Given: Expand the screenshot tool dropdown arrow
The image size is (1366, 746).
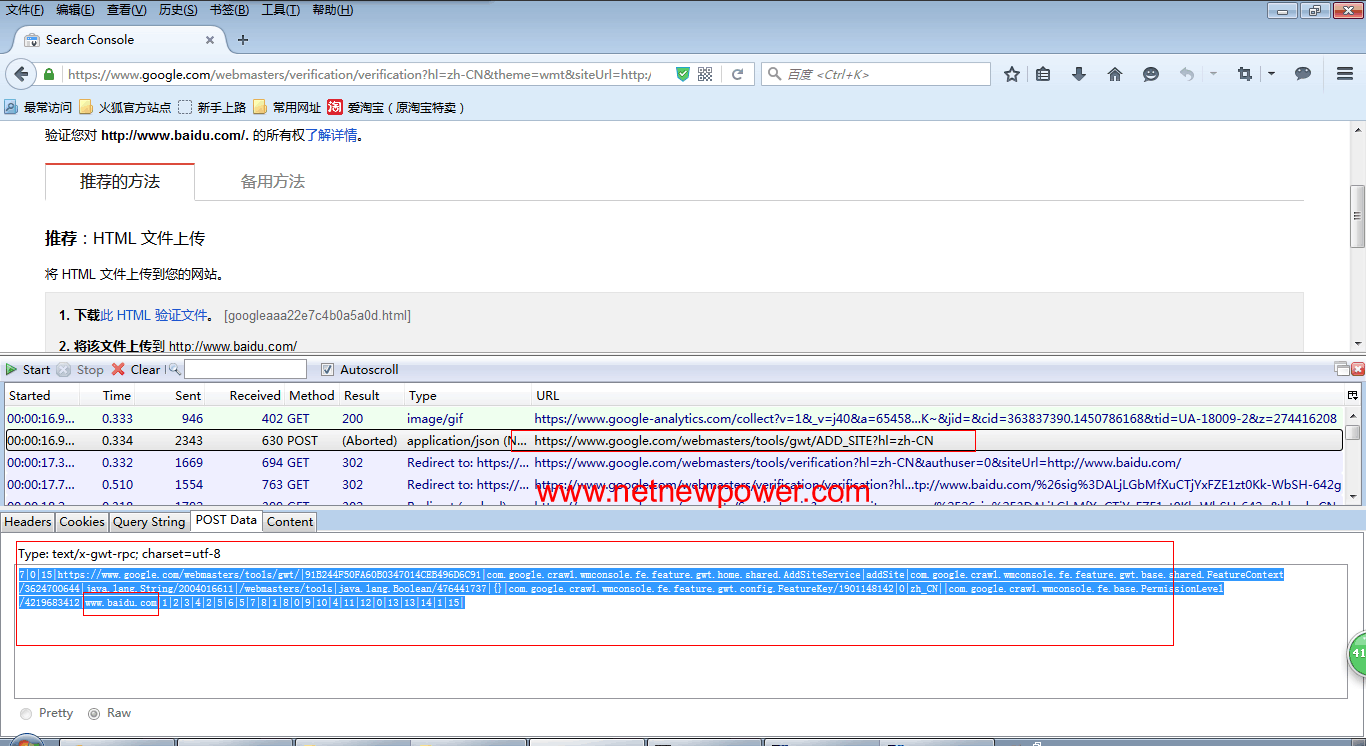Looking at the screenshot, I should point(1271,74).
